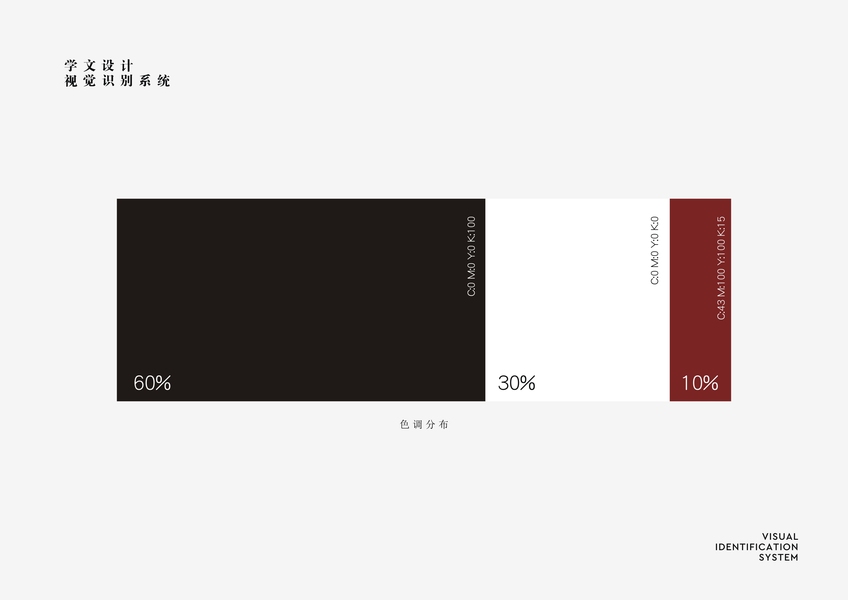Click the character 学 in the title
Image resolution: width=848 pixels, height=600 pixels.
click(70, 65)
